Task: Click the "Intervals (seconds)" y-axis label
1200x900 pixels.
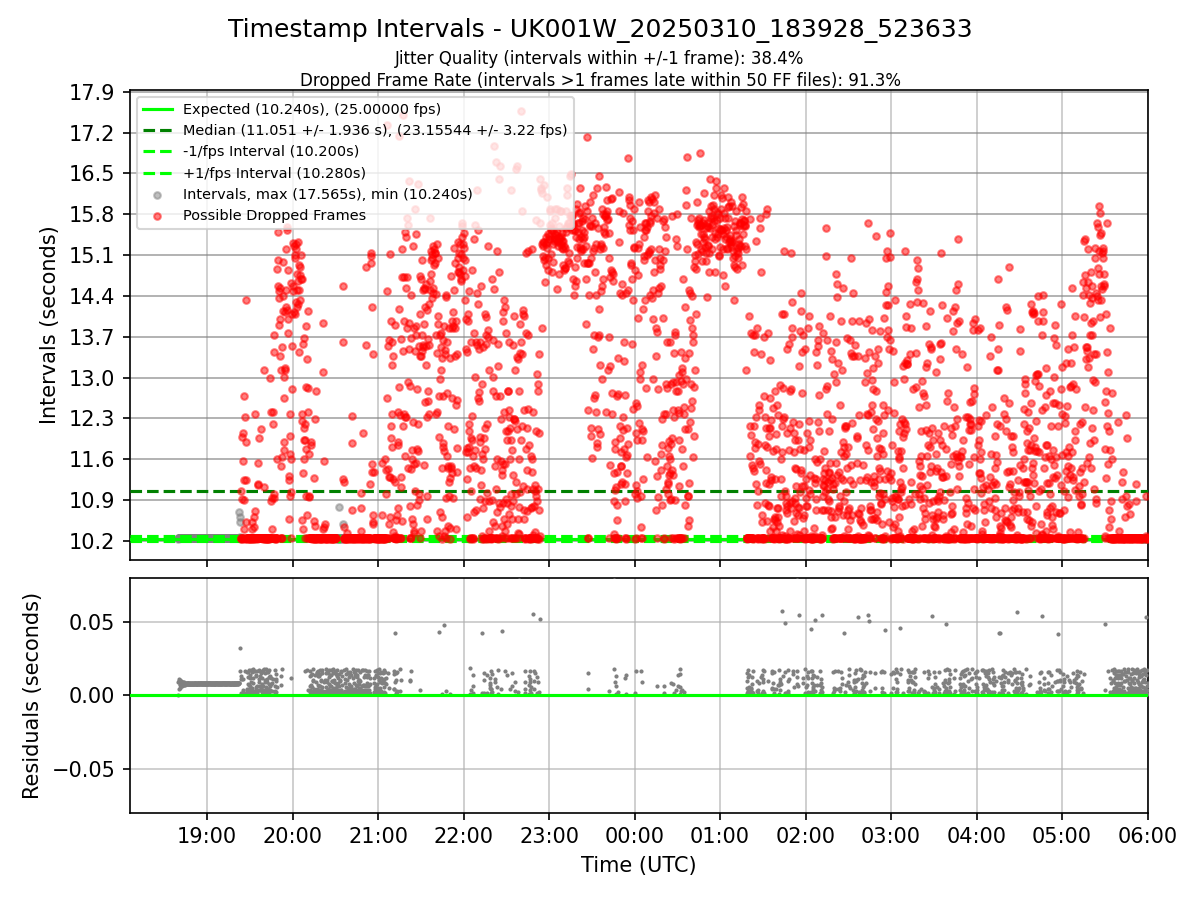Action: click(x=48, y=325)
